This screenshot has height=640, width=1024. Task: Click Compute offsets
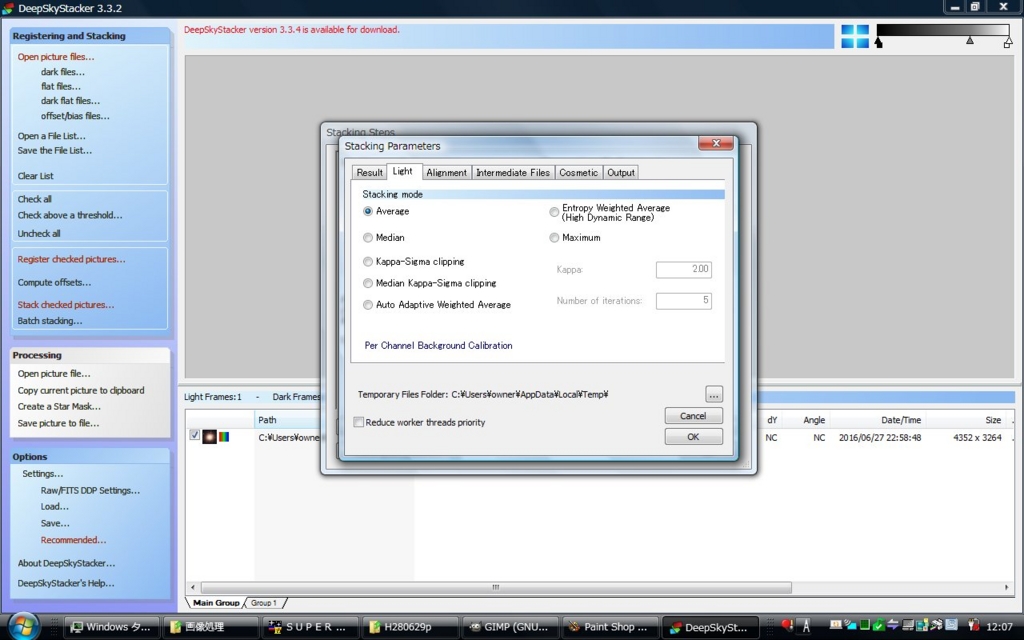click(x=54, y=283)
